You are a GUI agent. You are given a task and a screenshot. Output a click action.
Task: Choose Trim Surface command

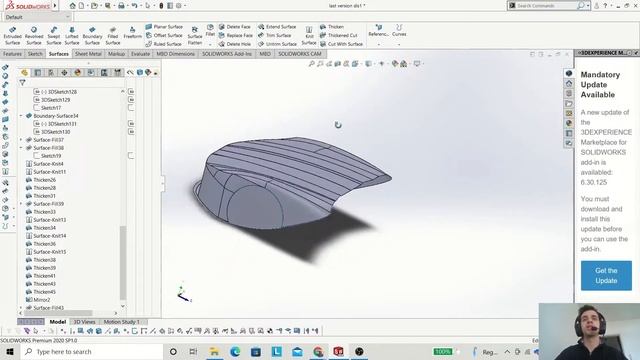pos(274,36)
